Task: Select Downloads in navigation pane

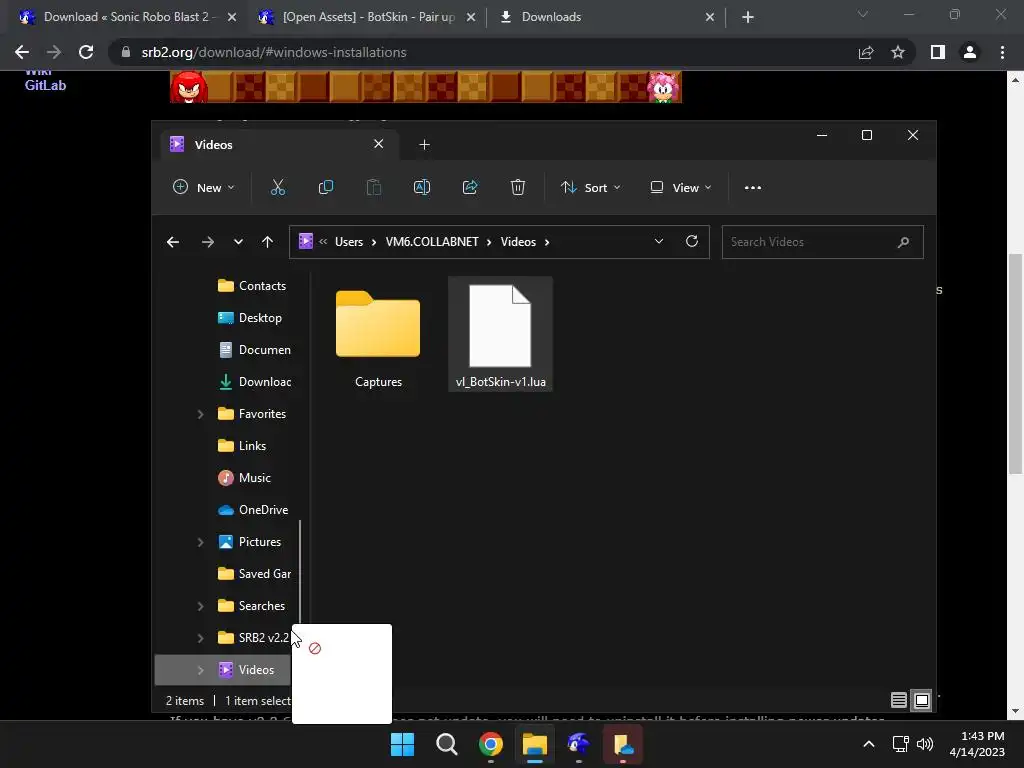Action: 253,382
